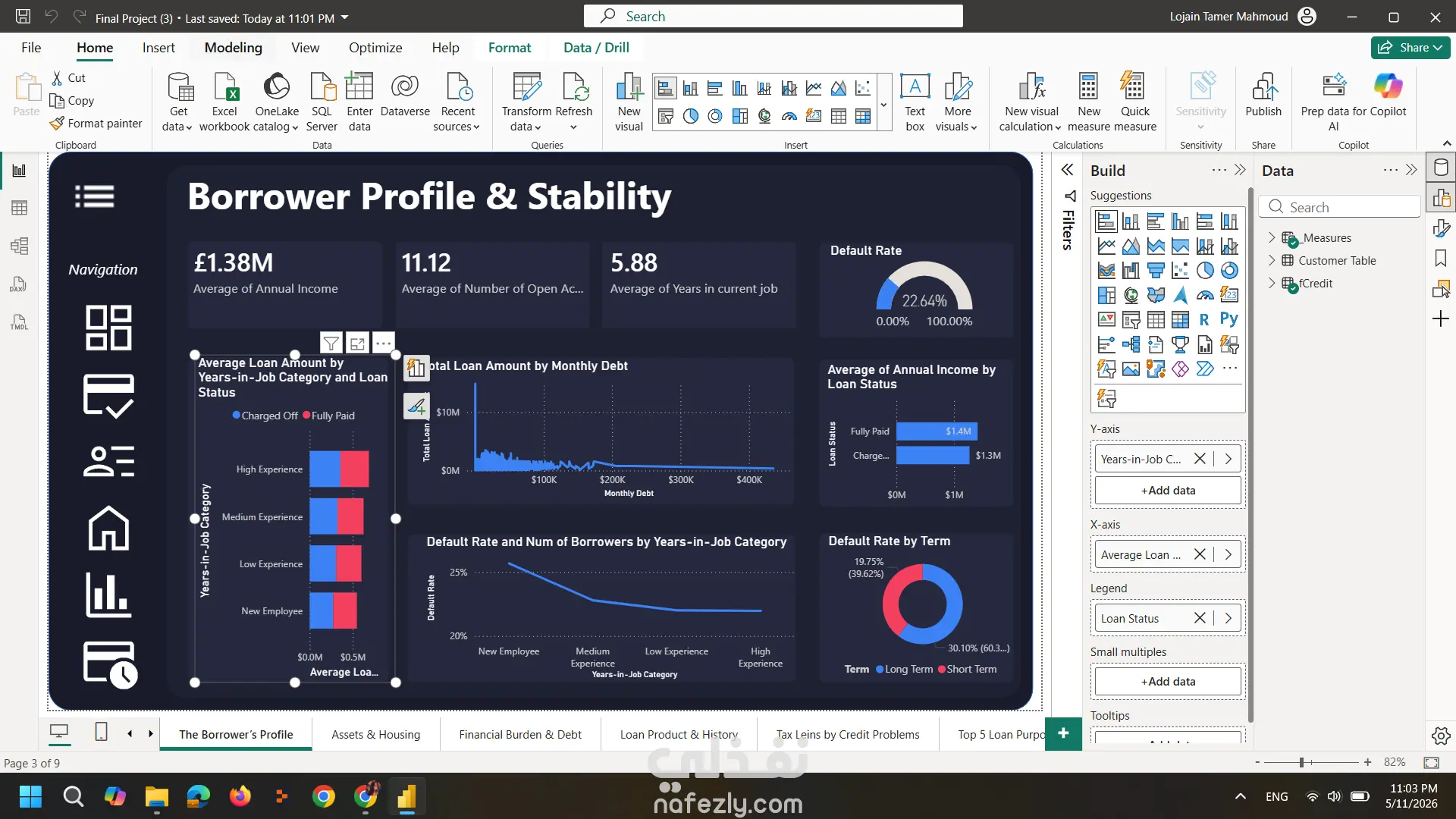
Task: Open the Data / Drill tab
Action: tap(596, 47)
